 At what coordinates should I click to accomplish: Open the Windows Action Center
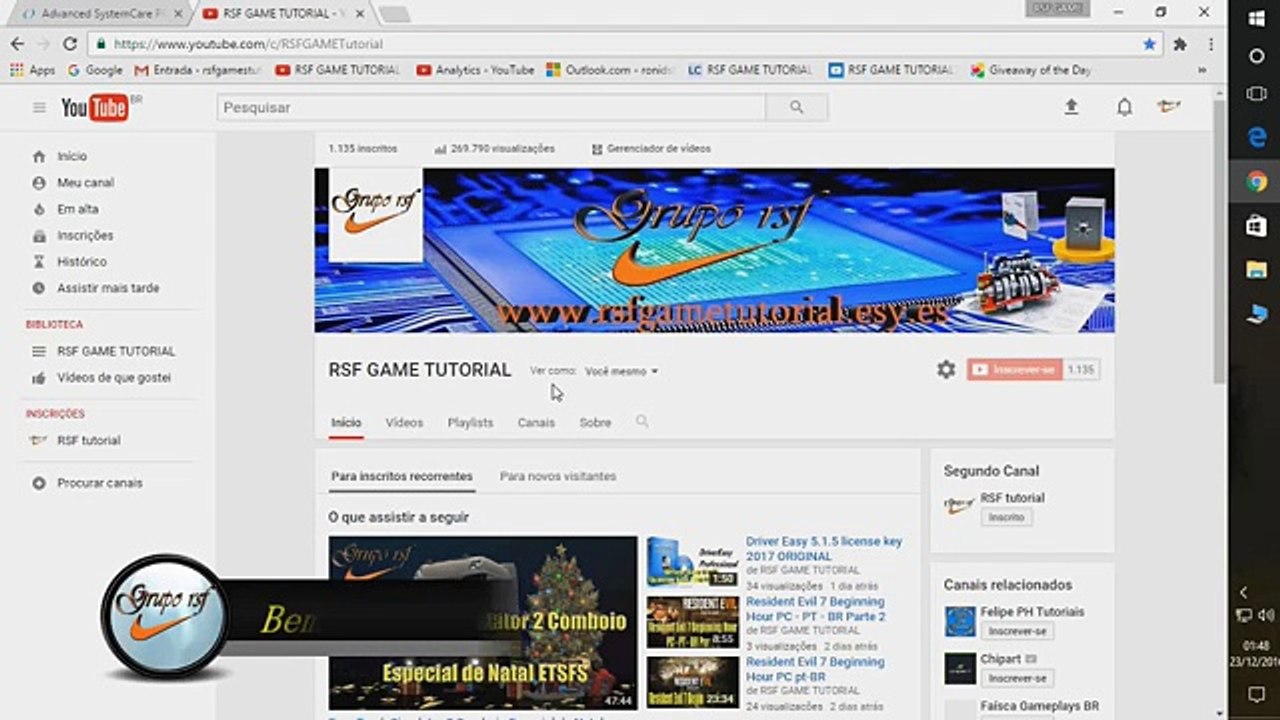point(1257,694)
